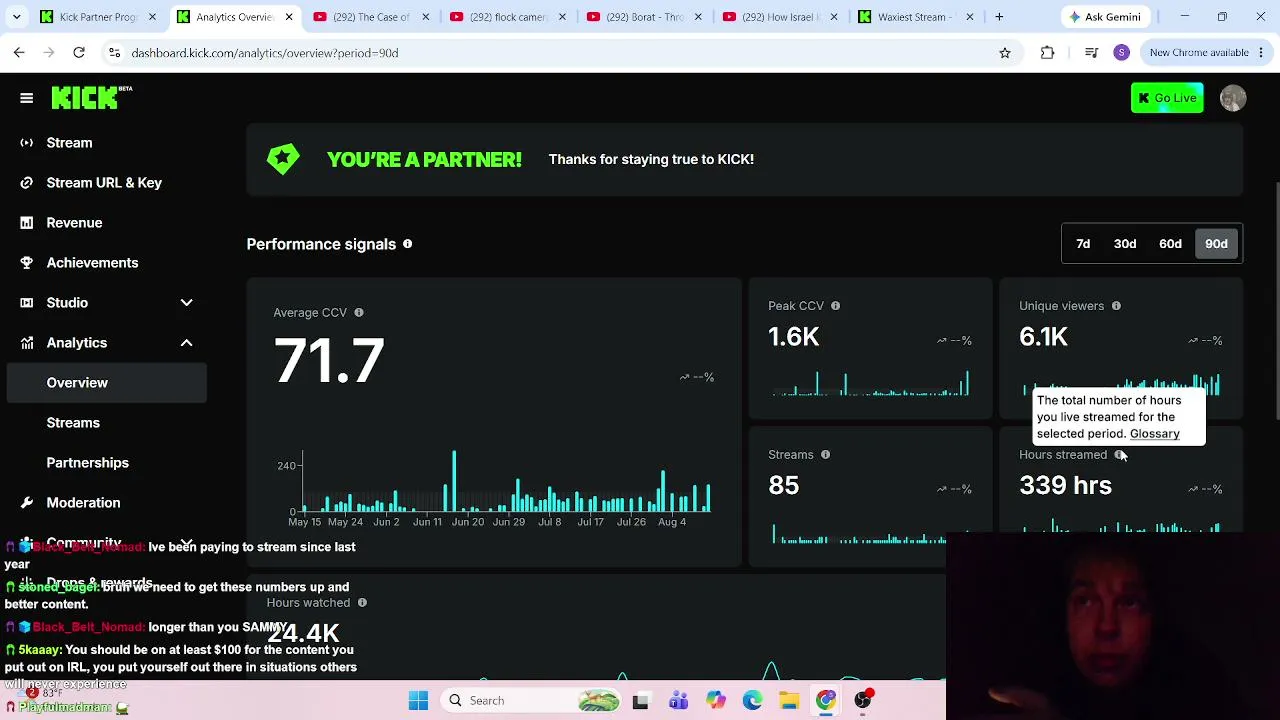This screenshot has height=720, width=1280.
Task: Switch to Waxiest Stream tab
Action: tap(917, 17)
